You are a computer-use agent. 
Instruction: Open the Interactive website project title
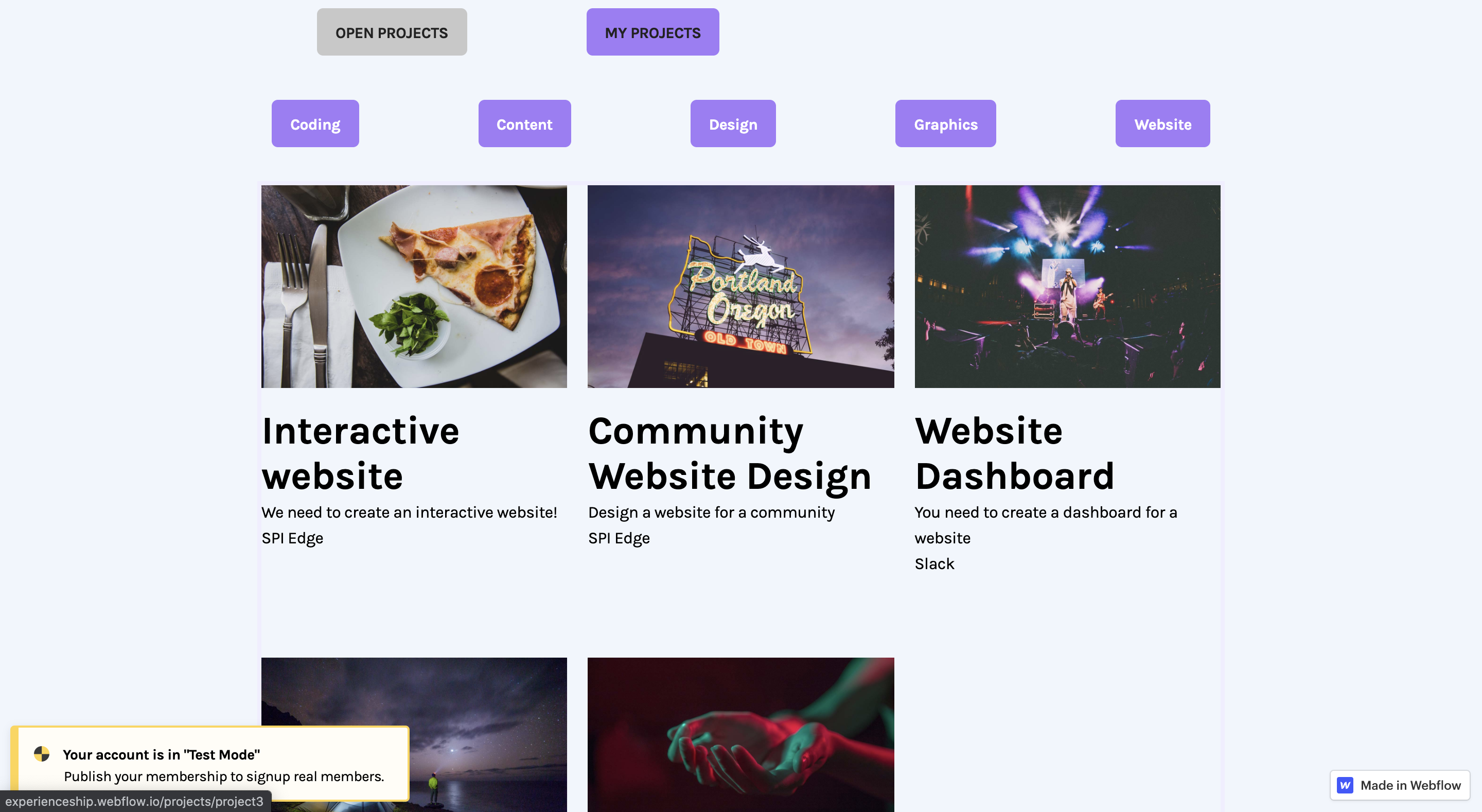(x=360, y=453)
